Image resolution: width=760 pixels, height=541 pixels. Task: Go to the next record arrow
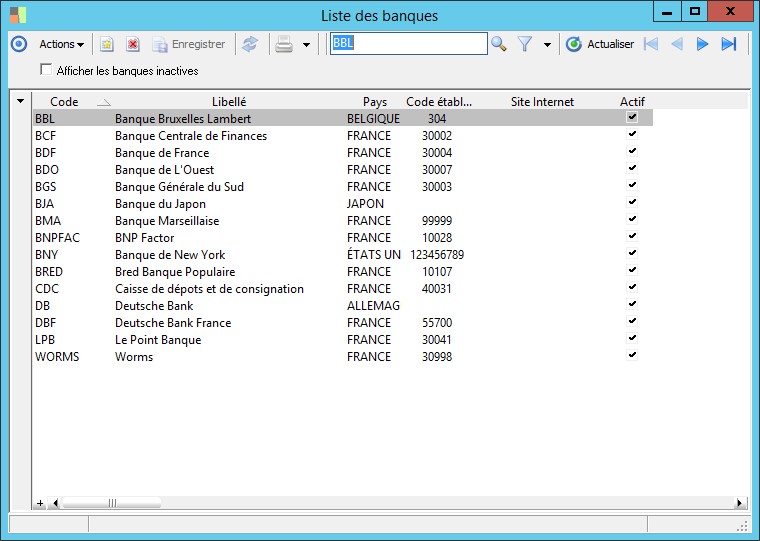703,44
